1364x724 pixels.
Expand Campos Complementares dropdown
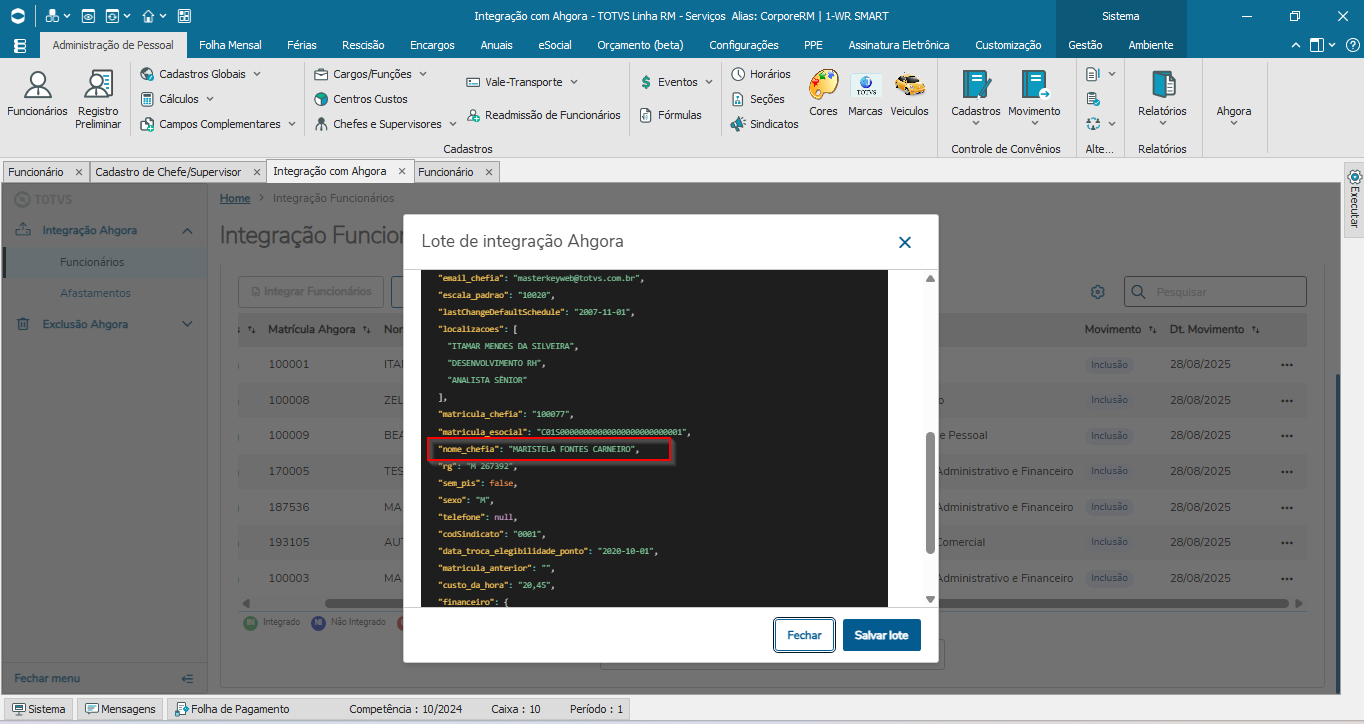(292, 124)
